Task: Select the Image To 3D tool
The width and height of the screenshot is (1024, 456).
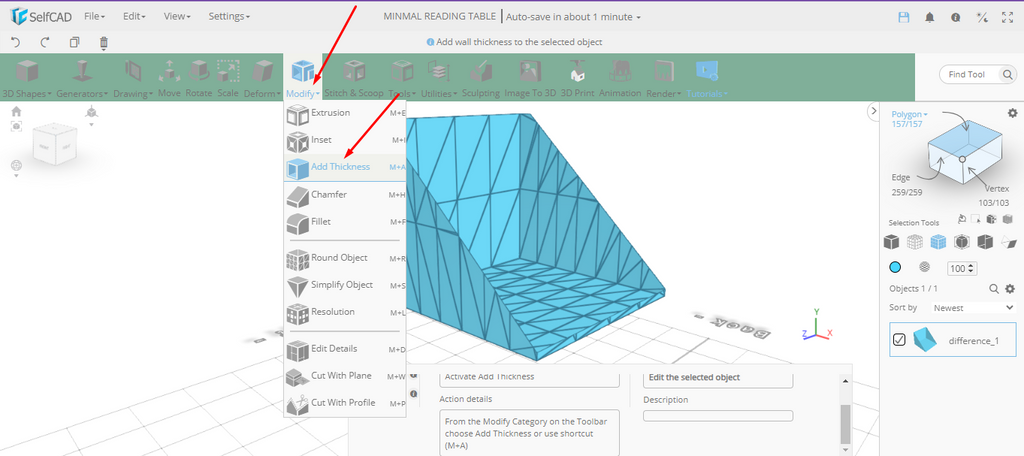Action: pos(529,76)
